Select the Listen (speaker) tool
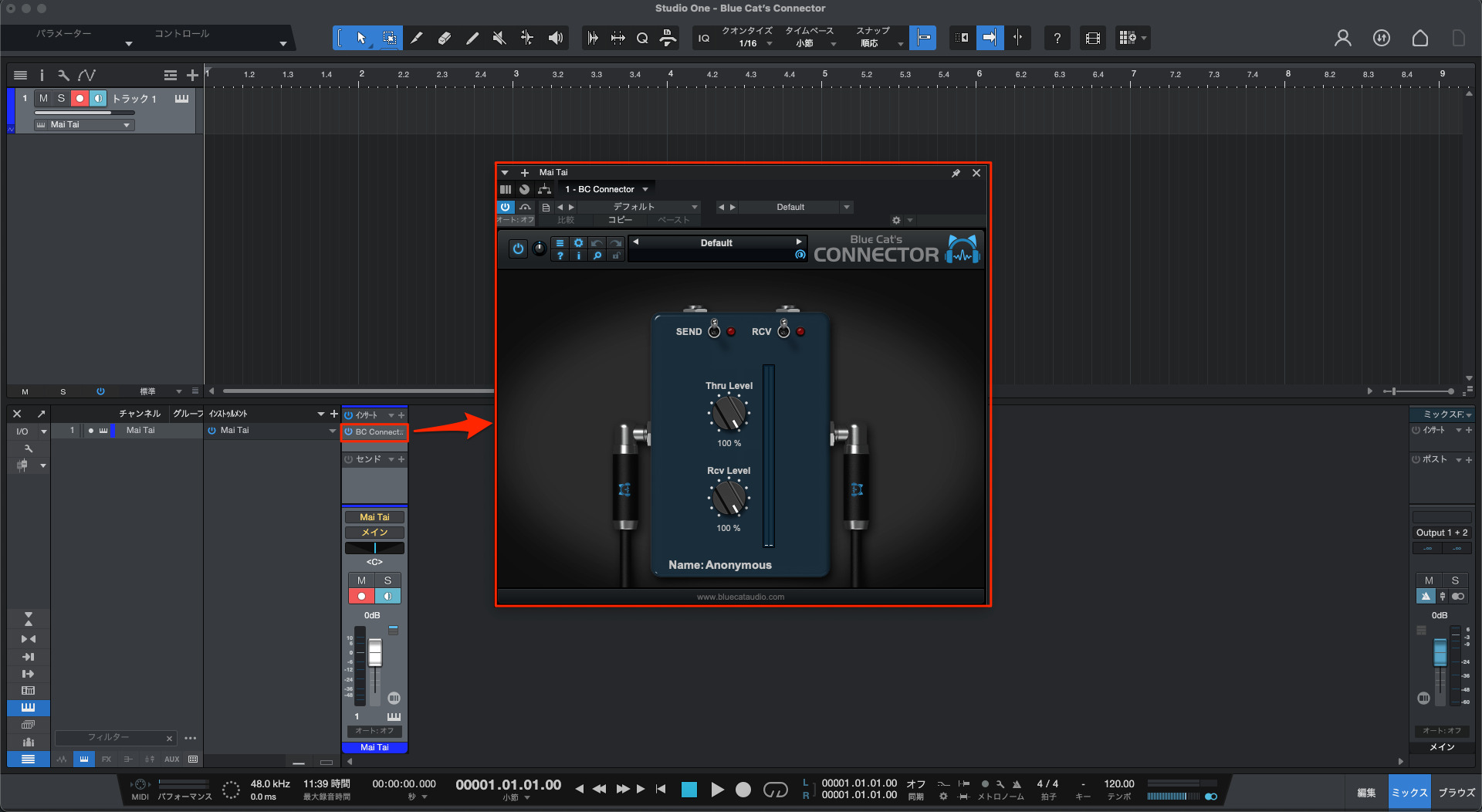 (556, 38)
